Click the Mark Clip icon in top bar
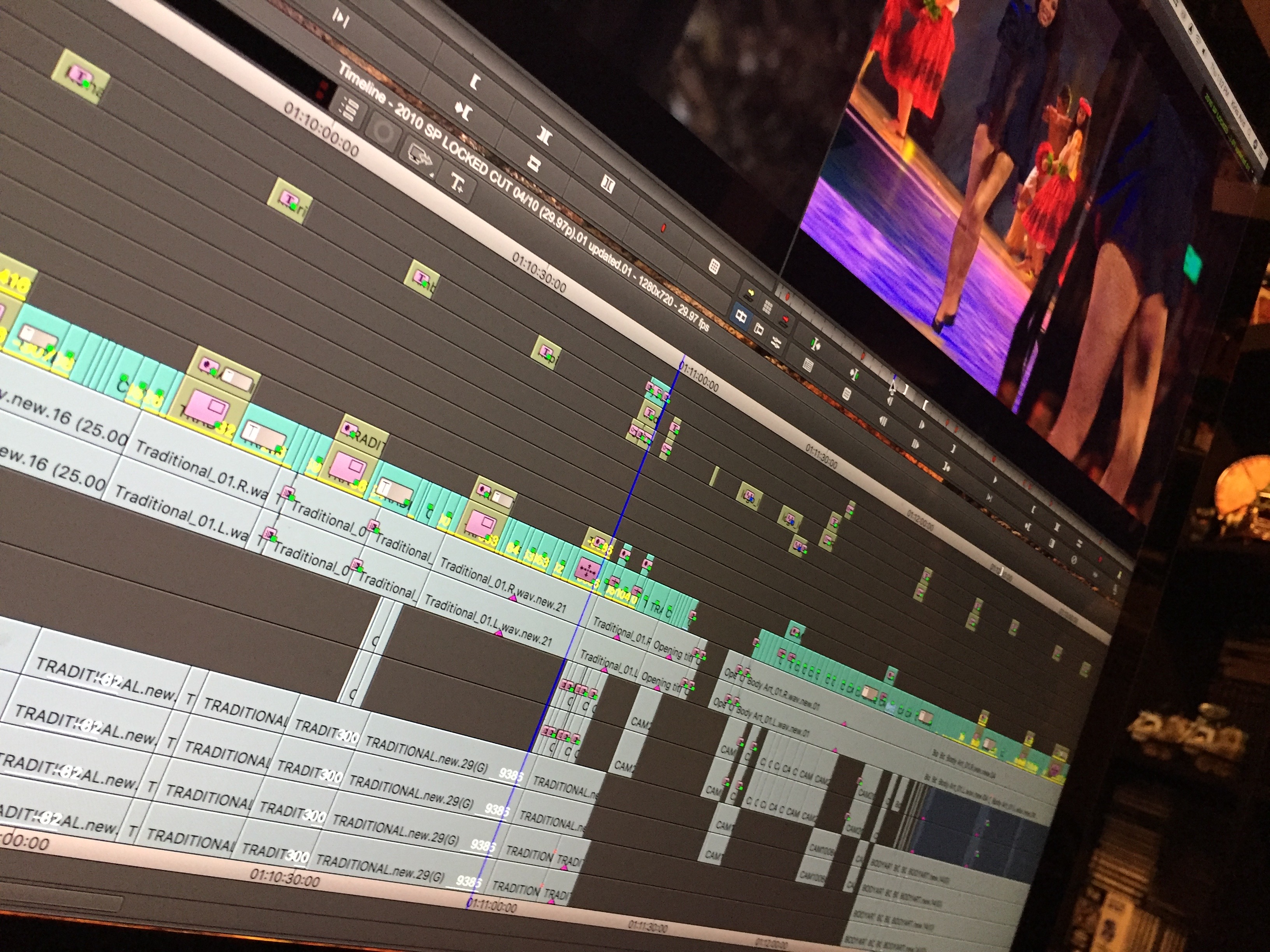Screen dimensions: 1270x952 click(x=544, y=135)
